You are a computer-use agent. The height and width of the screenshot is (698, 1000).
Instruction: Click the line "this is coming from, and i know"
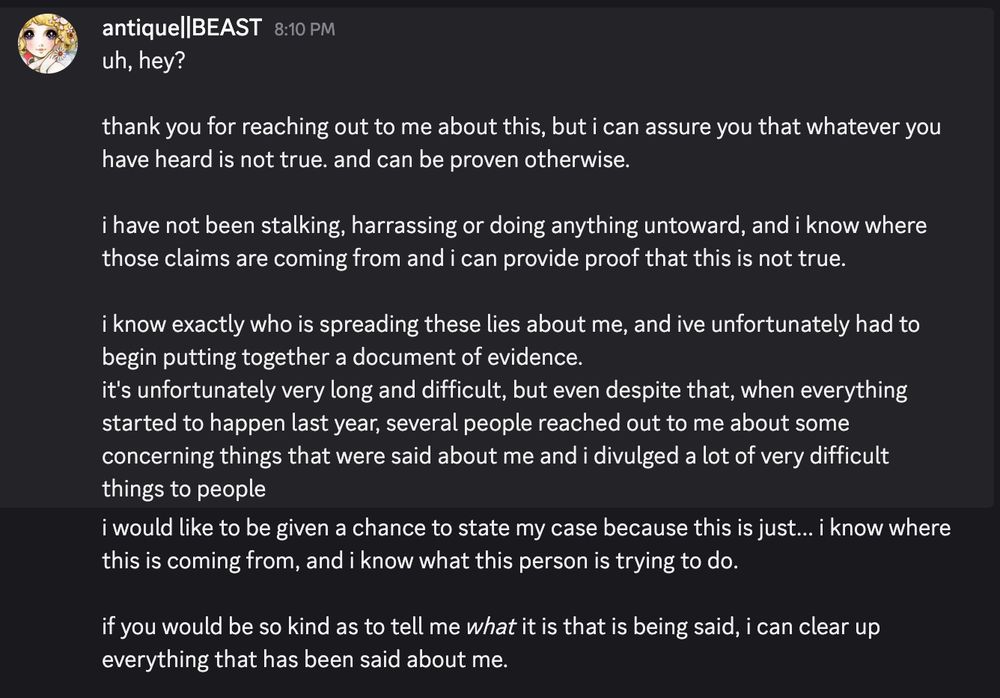click(420, 560)
